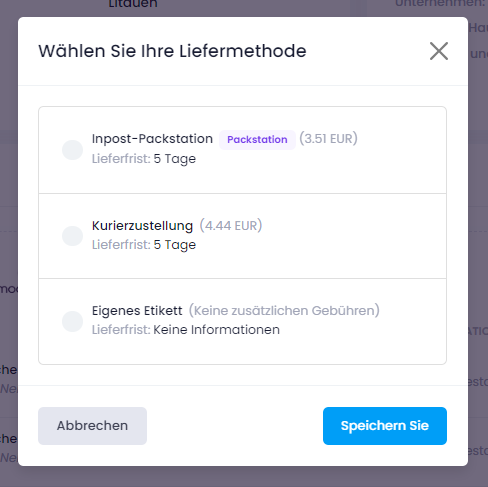Select the Inpost-Packstation radio button
The image size is (488, 487).
coord(72,150)
